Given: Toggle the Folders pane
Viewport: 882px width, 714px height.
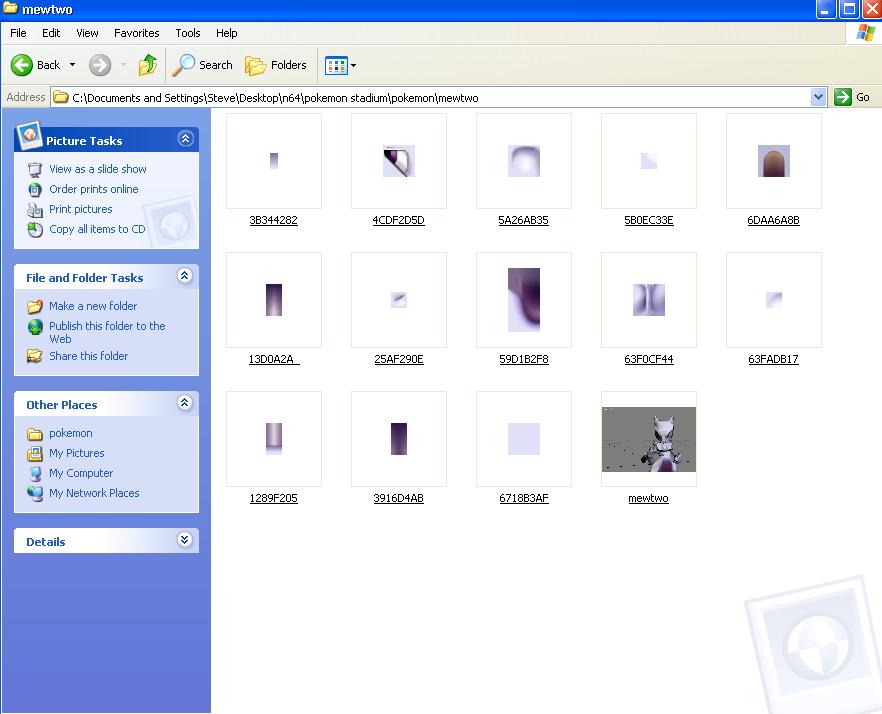Looking at the screenshot, I should (276, 65).
